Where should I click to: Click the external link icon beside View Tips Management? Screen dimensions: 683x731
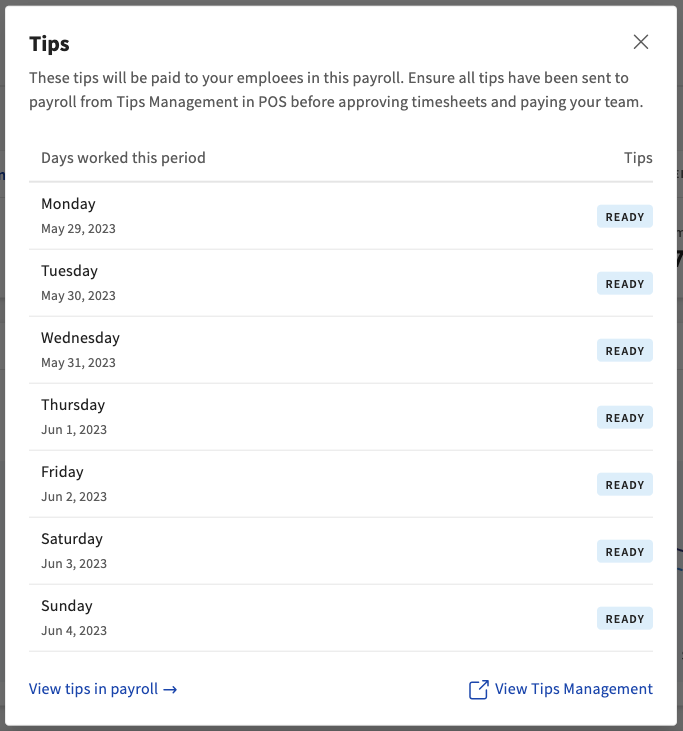click(479, 689)
